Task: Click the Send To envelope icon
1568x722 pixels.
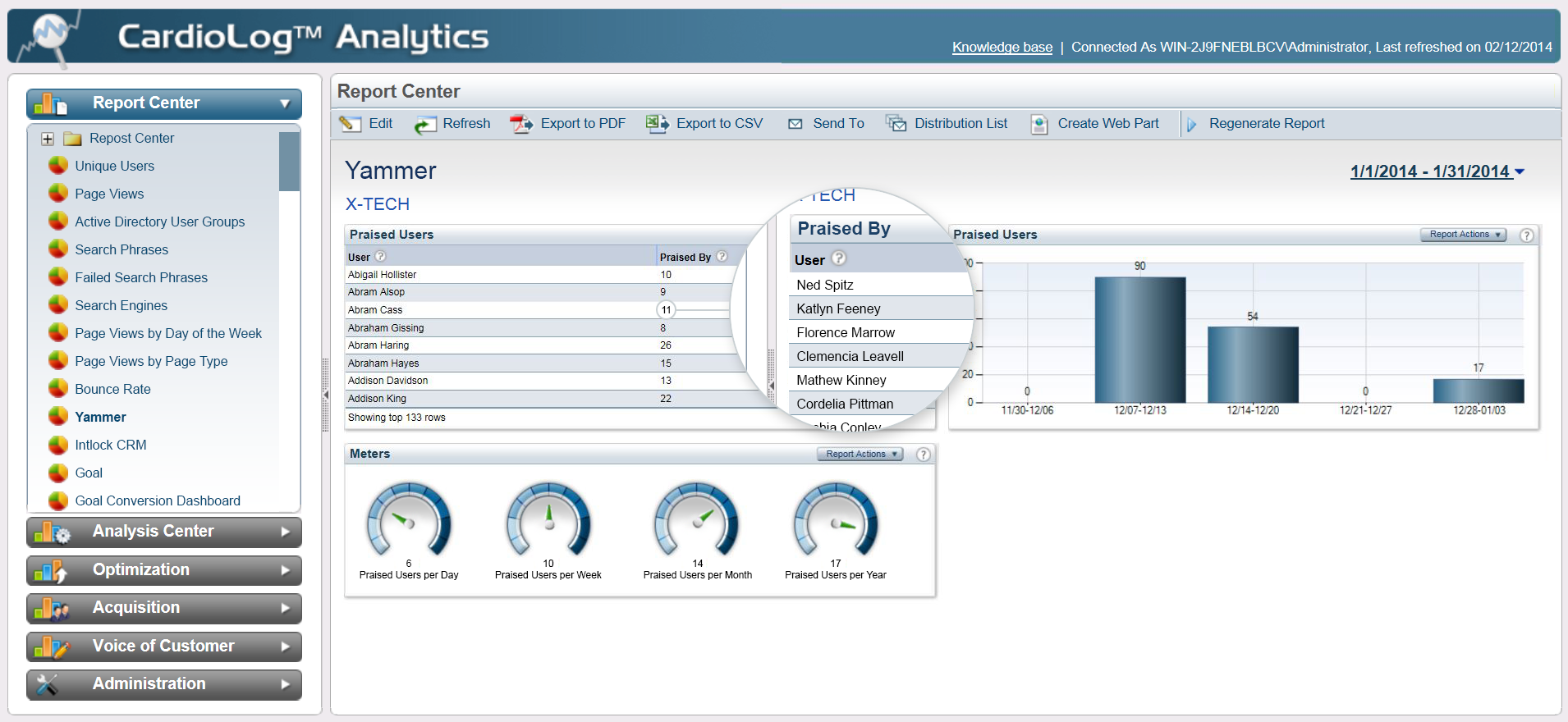Action: [795, 124]
